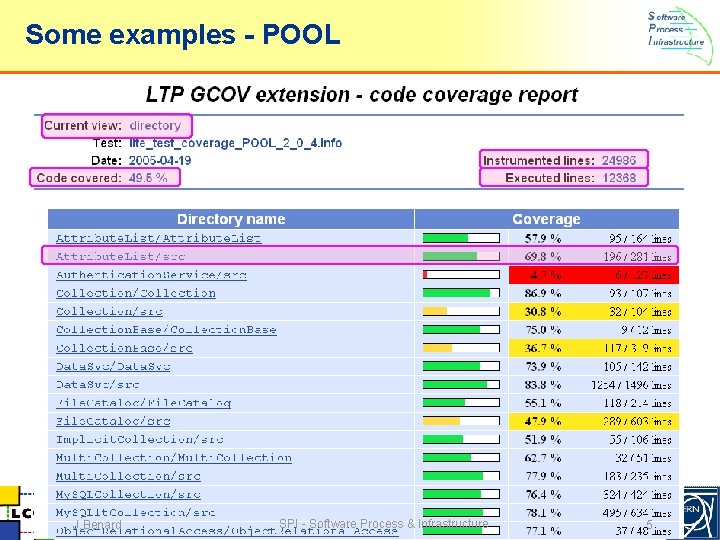Click the 57.9 % coverage value
Image resolution: width=720 pixels, height=540 pixels.
point(543,238)
